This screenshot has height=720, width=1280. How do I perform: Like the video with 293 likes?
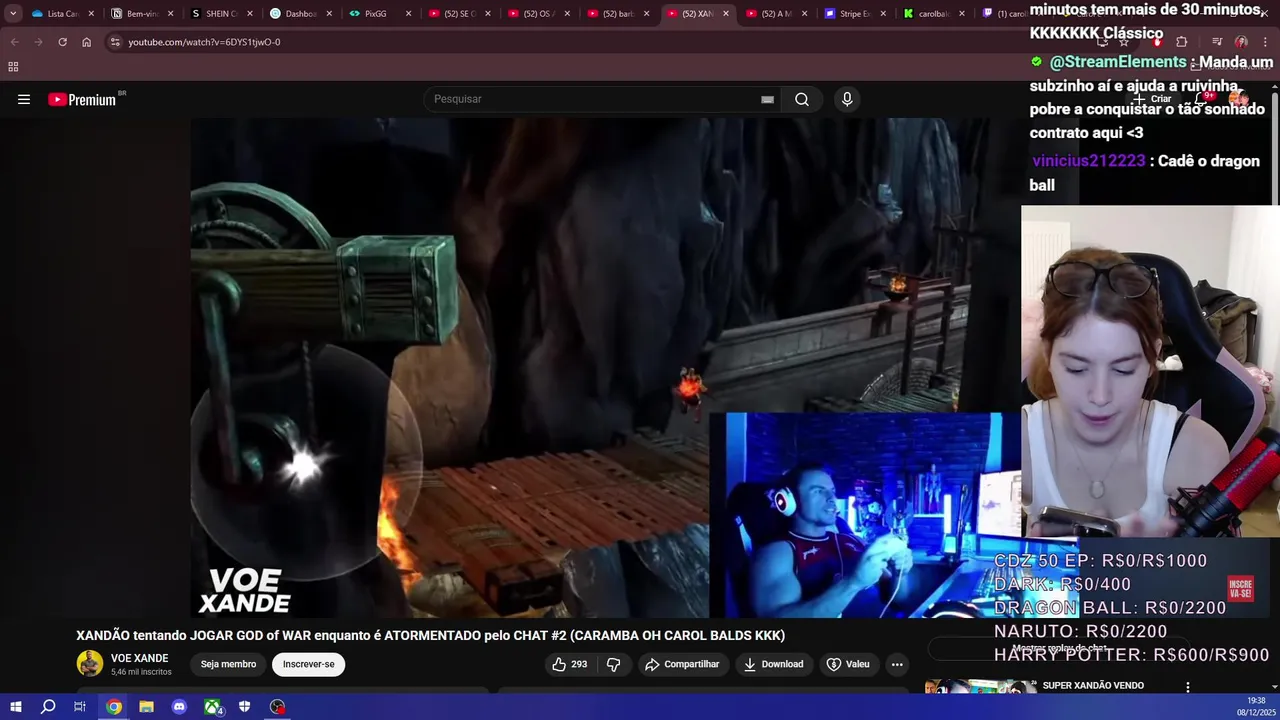[x=570, y=664]
